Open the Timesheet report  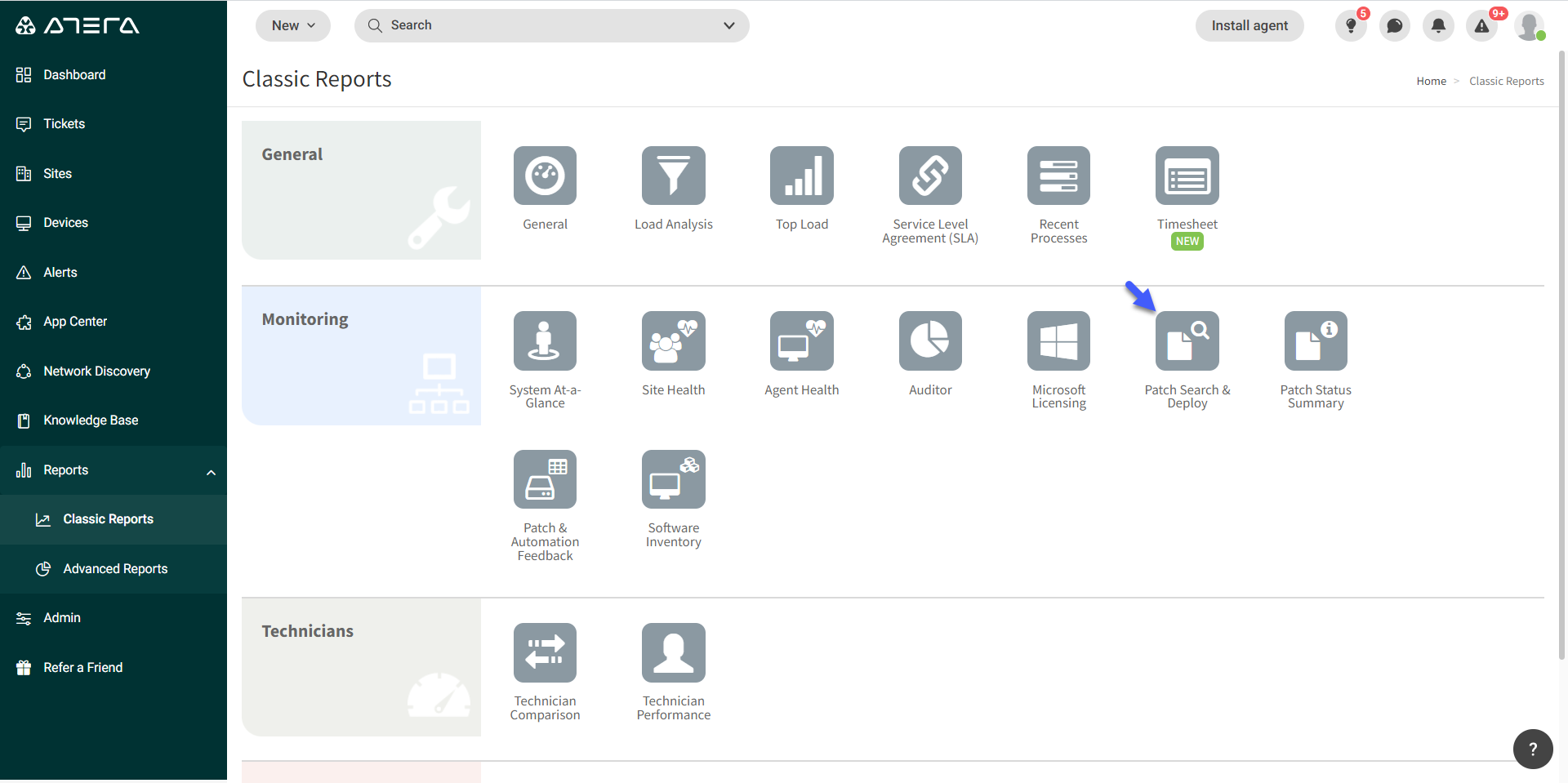click(x=1187, y=176)
